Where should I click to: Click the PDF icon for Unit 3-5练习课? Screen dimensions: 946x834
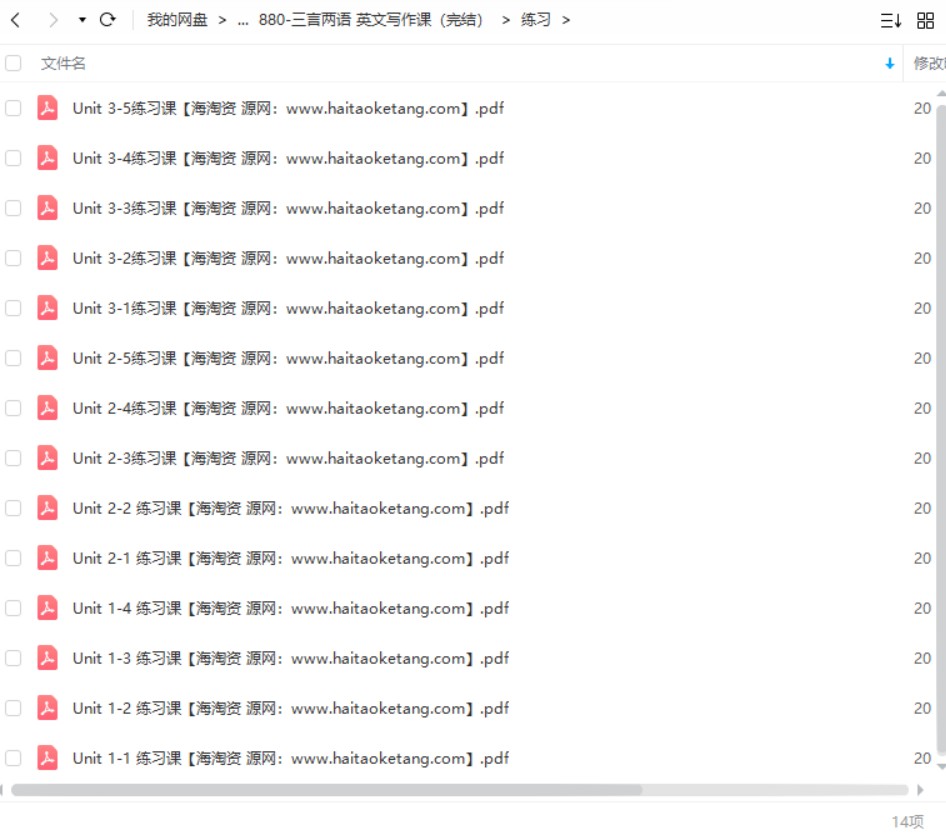pos(47,109)
